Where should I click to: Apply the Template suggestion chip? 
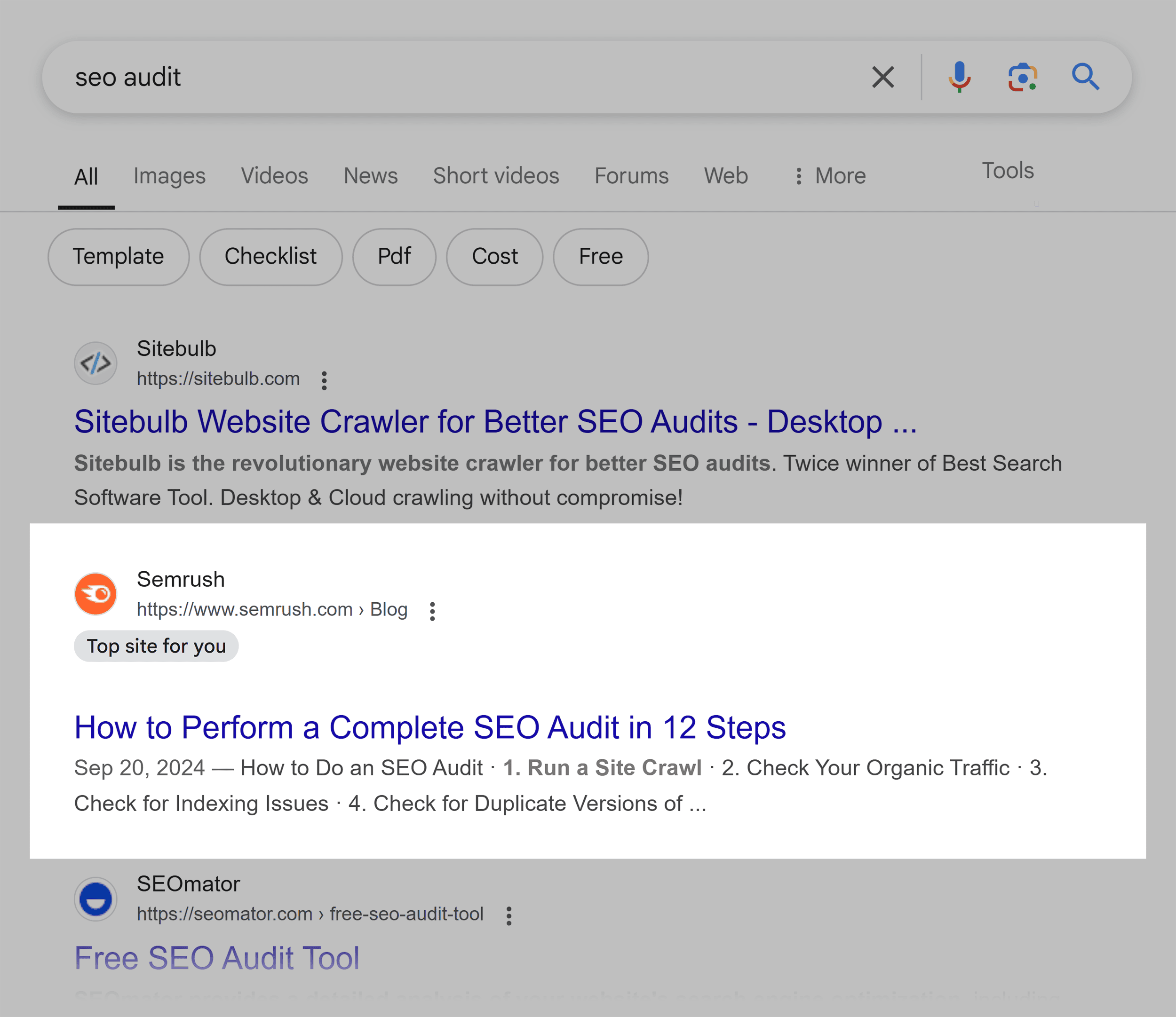coord(118,257)
